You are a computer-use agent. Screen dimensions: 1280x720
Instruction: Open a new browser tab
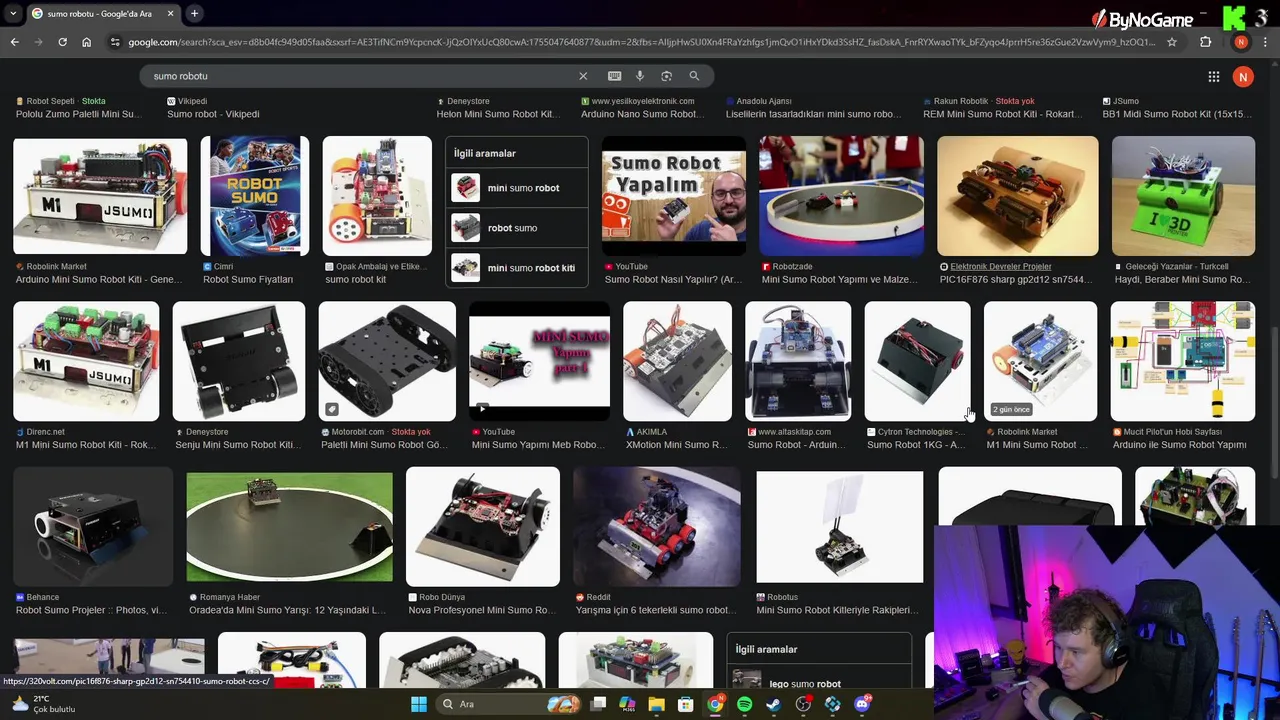(x=194, y=13)
